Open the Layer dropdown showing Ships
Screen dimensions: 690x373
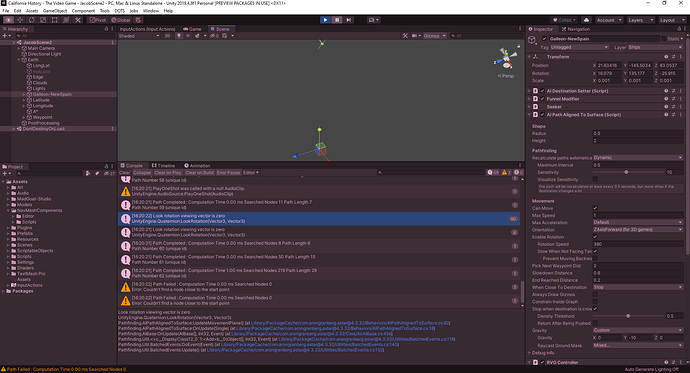(655, 47)
